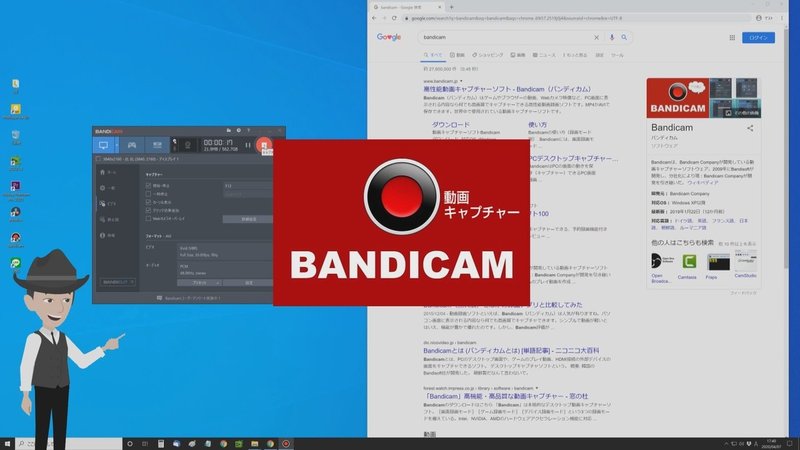This screenshot has width=800, height=450.
Task: Click the format settings button beside preset
Action: tap(248, 283)
